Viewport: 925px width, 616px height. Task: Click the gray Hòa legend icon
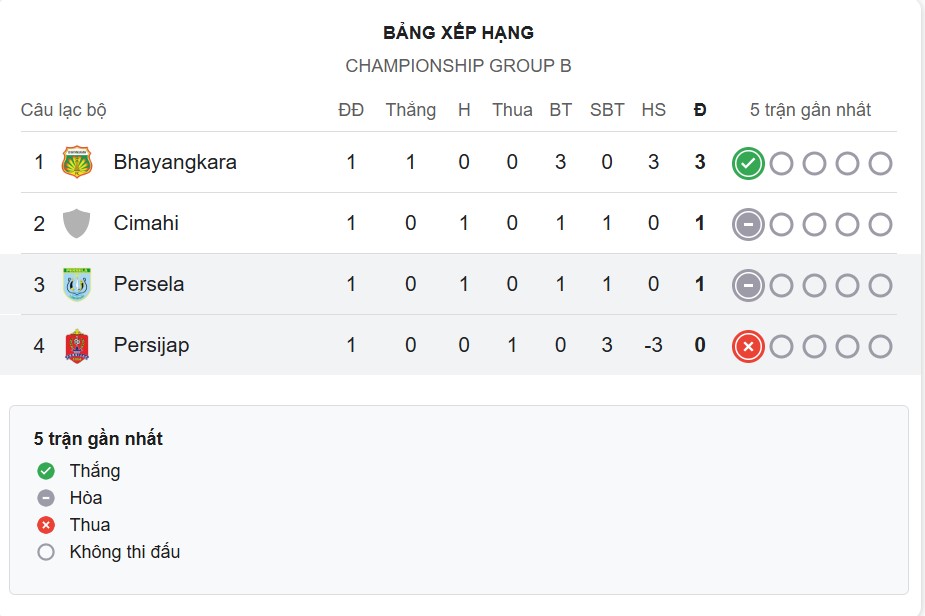pos(45,498)
